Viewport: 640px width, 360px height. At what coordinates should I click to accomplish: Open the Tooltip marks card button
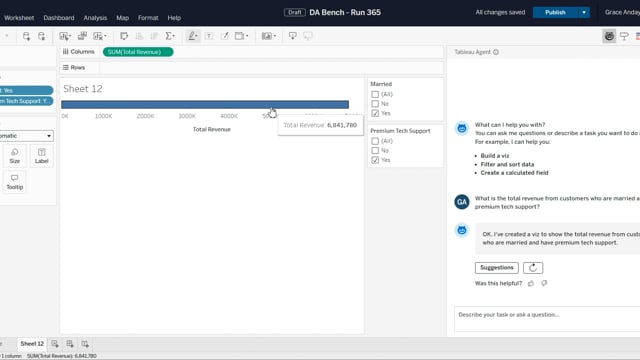pos(15,182)
